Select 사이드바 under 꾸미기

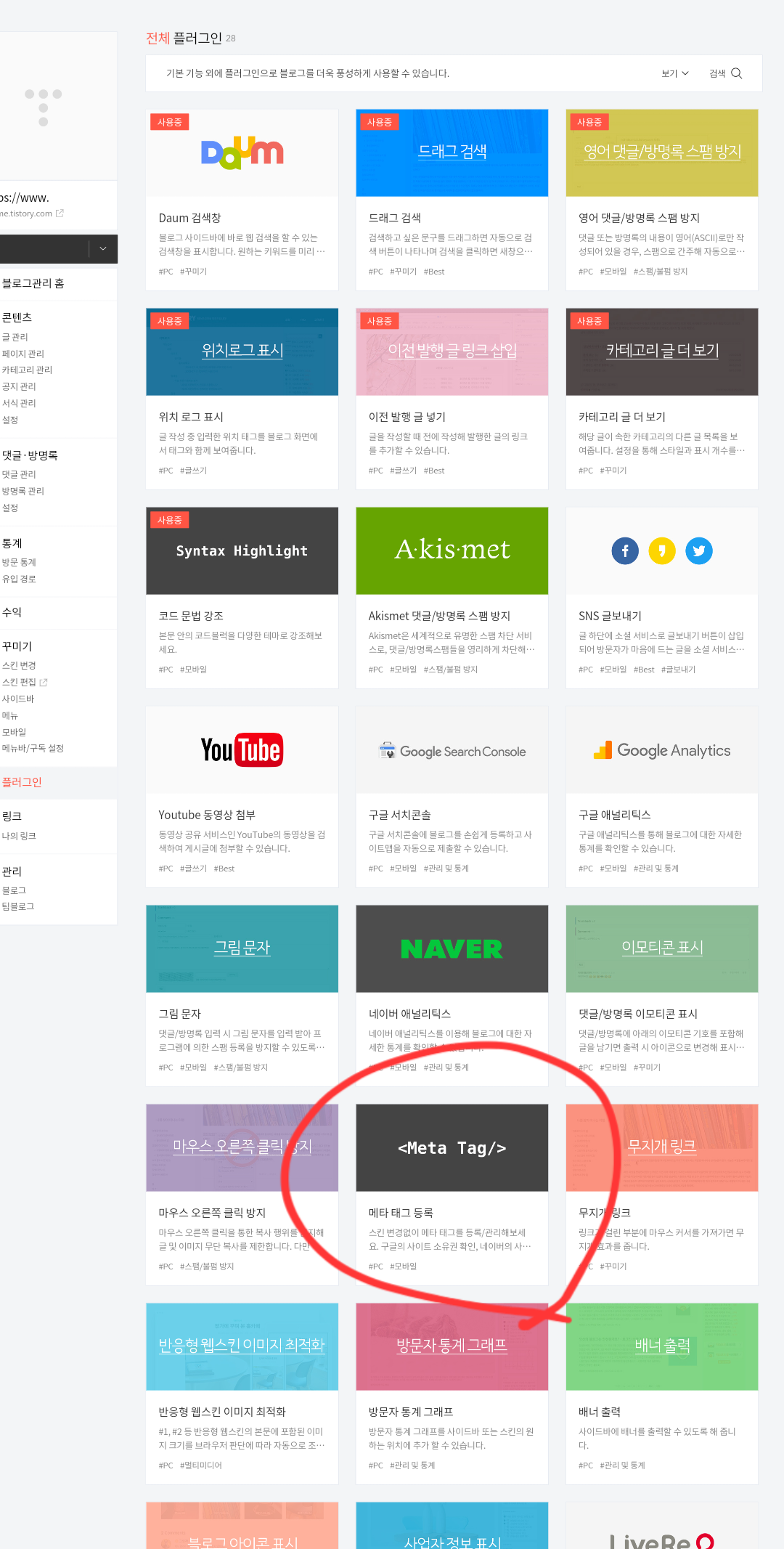18,699
